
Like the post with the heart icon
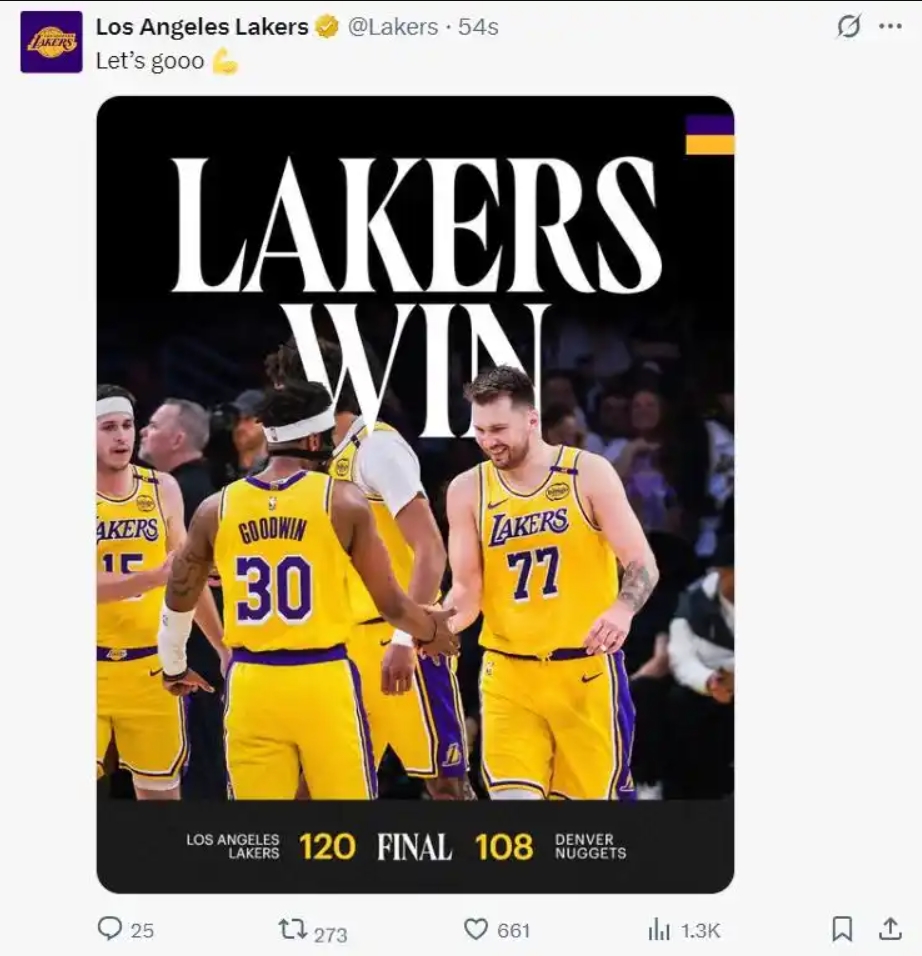pos(476,929)
